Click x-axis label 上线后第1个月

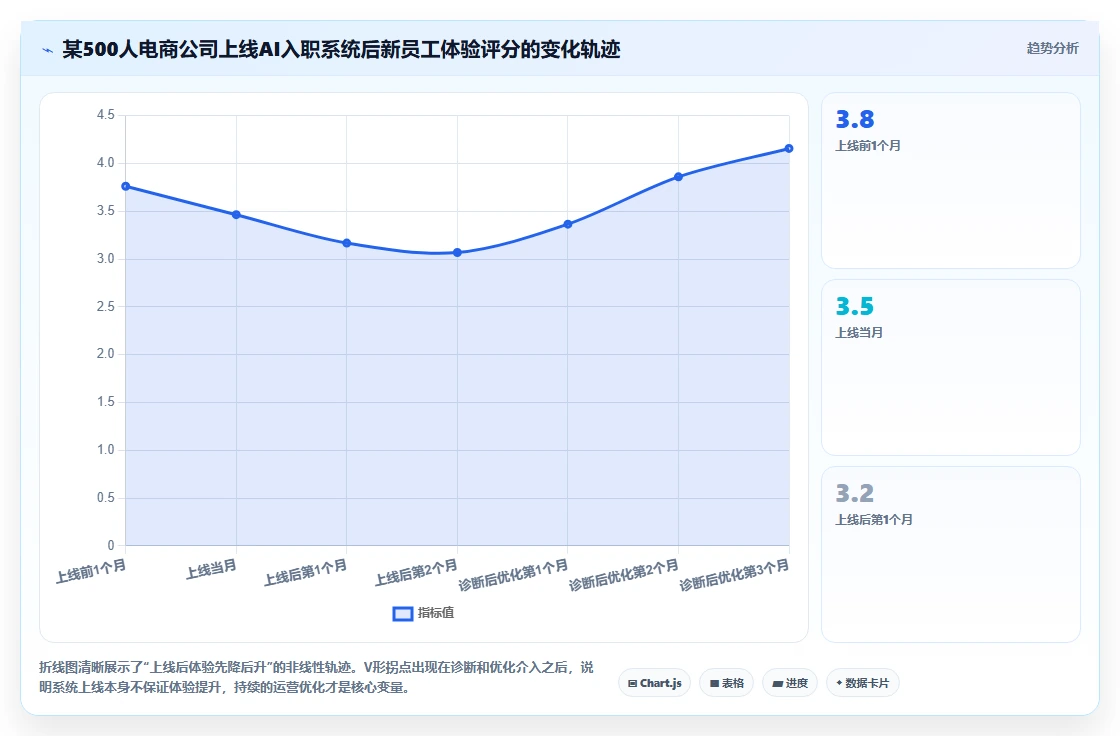pyautogui.click(x=306, y=572)
